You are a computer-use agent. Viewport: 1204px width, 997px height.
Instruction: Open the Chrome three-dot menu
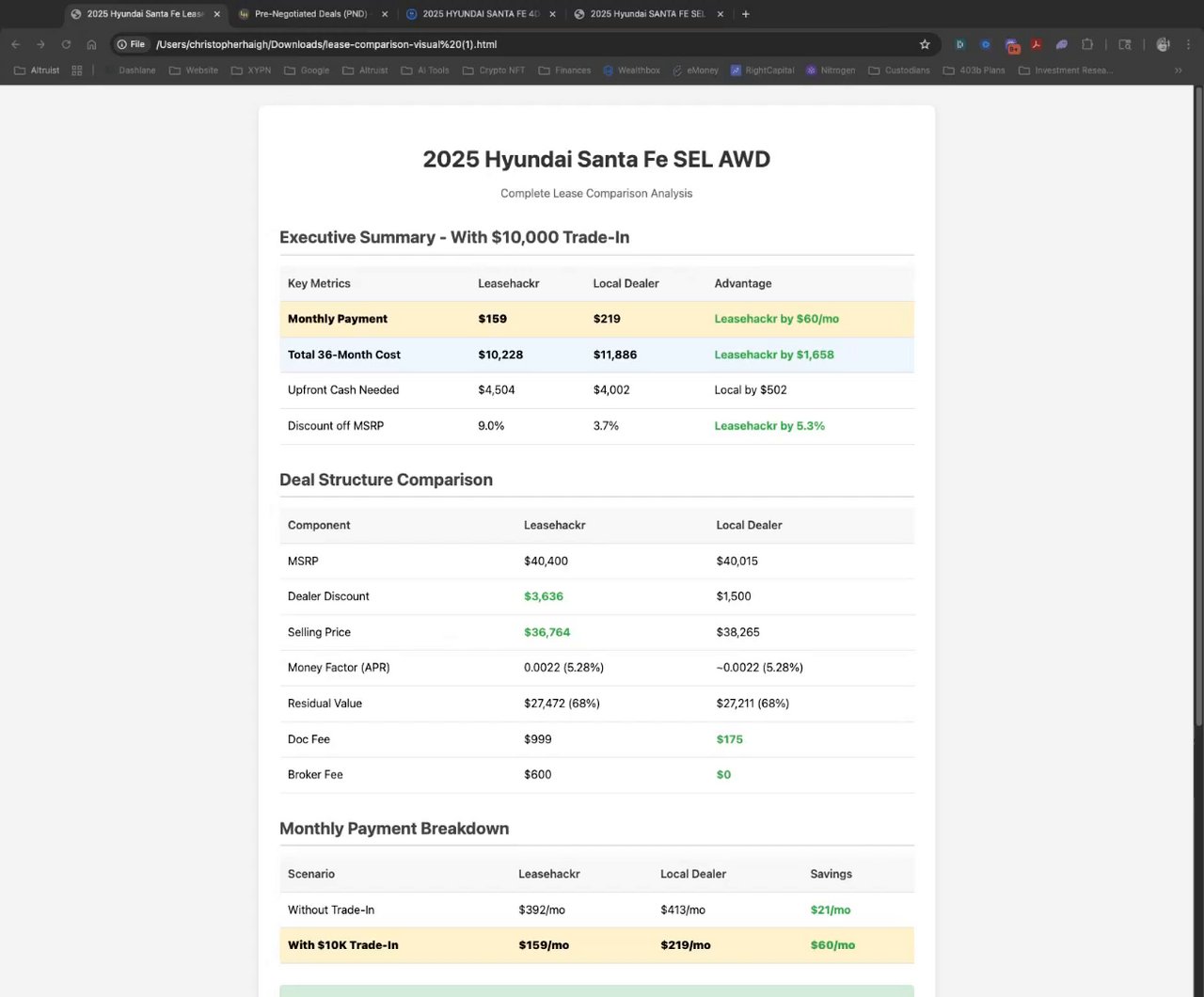click(x=1189, y=44)
